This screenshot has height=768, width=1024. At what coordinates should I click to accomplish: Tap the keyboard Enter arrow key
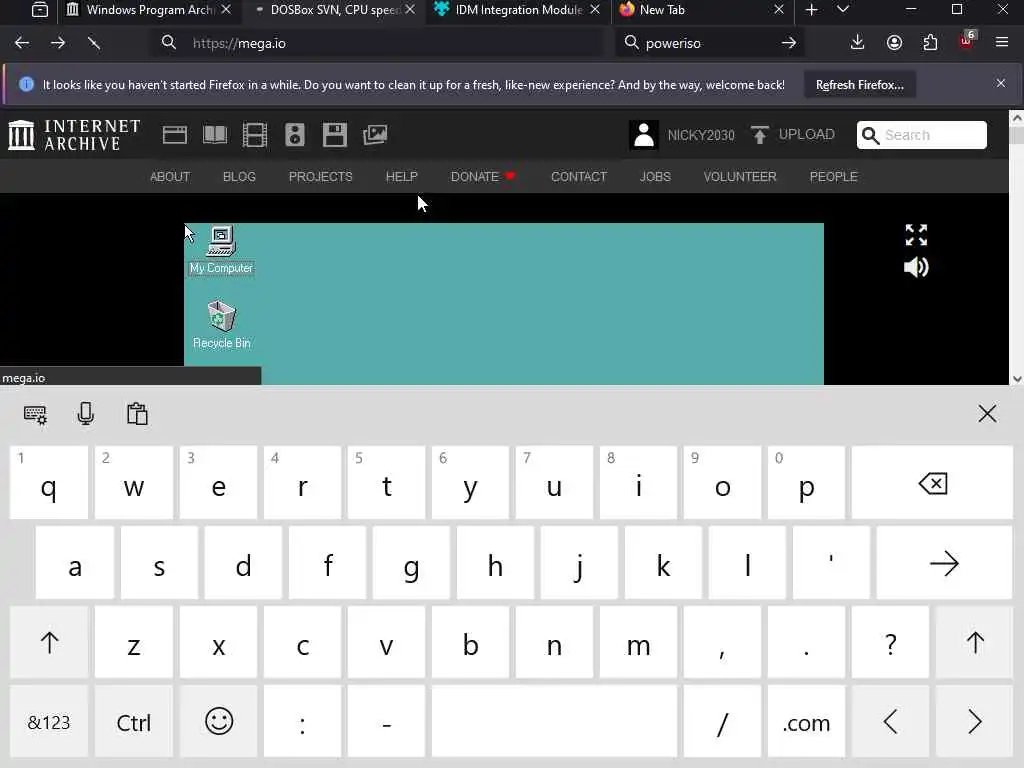point(944,564)
